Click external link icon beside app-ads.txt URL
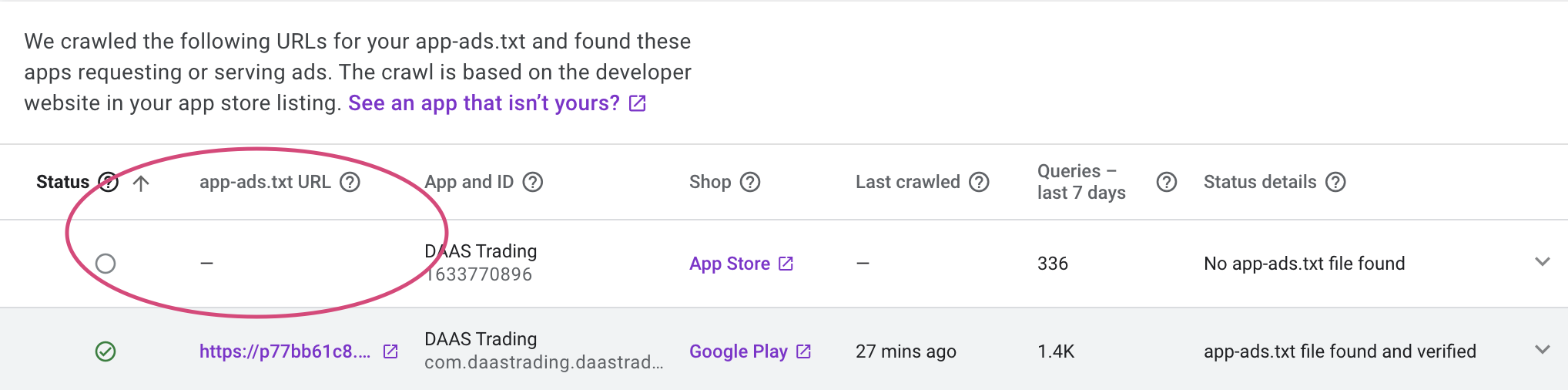The height and width of the screenshot is (390, 1568). pyautogui.click(x=390, y=351)
